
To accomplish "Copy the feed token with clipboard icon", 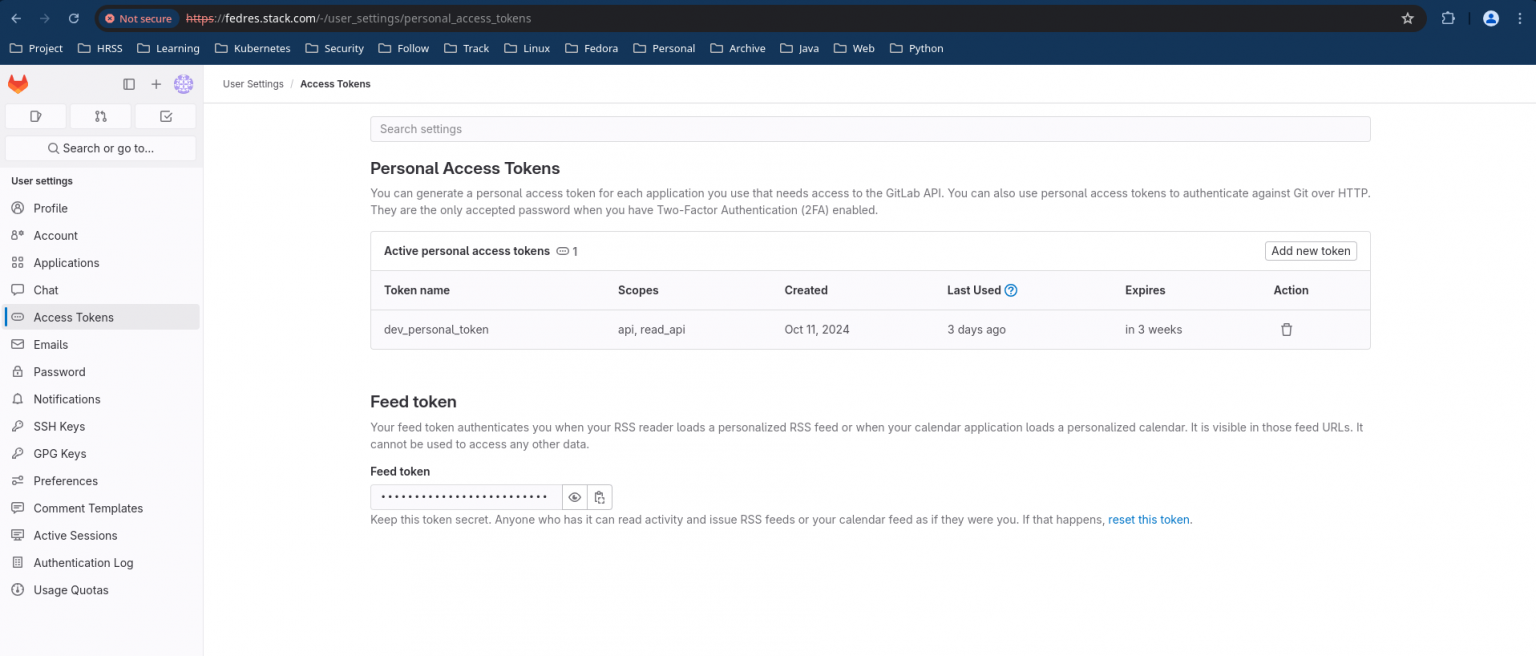I will coord(599,496).
